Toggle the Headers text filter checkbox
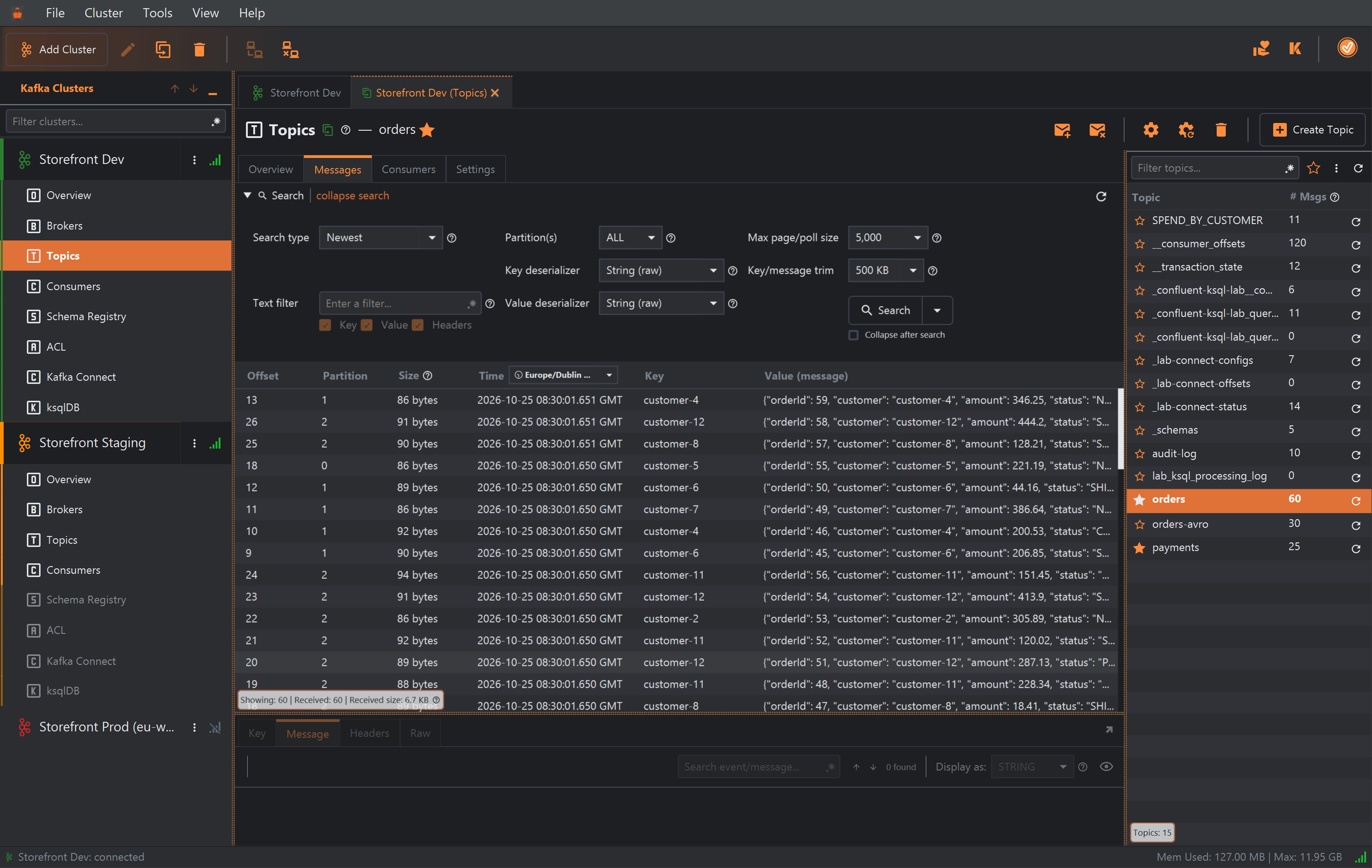This screenshot has width=1372, height=868. [418, 325]
